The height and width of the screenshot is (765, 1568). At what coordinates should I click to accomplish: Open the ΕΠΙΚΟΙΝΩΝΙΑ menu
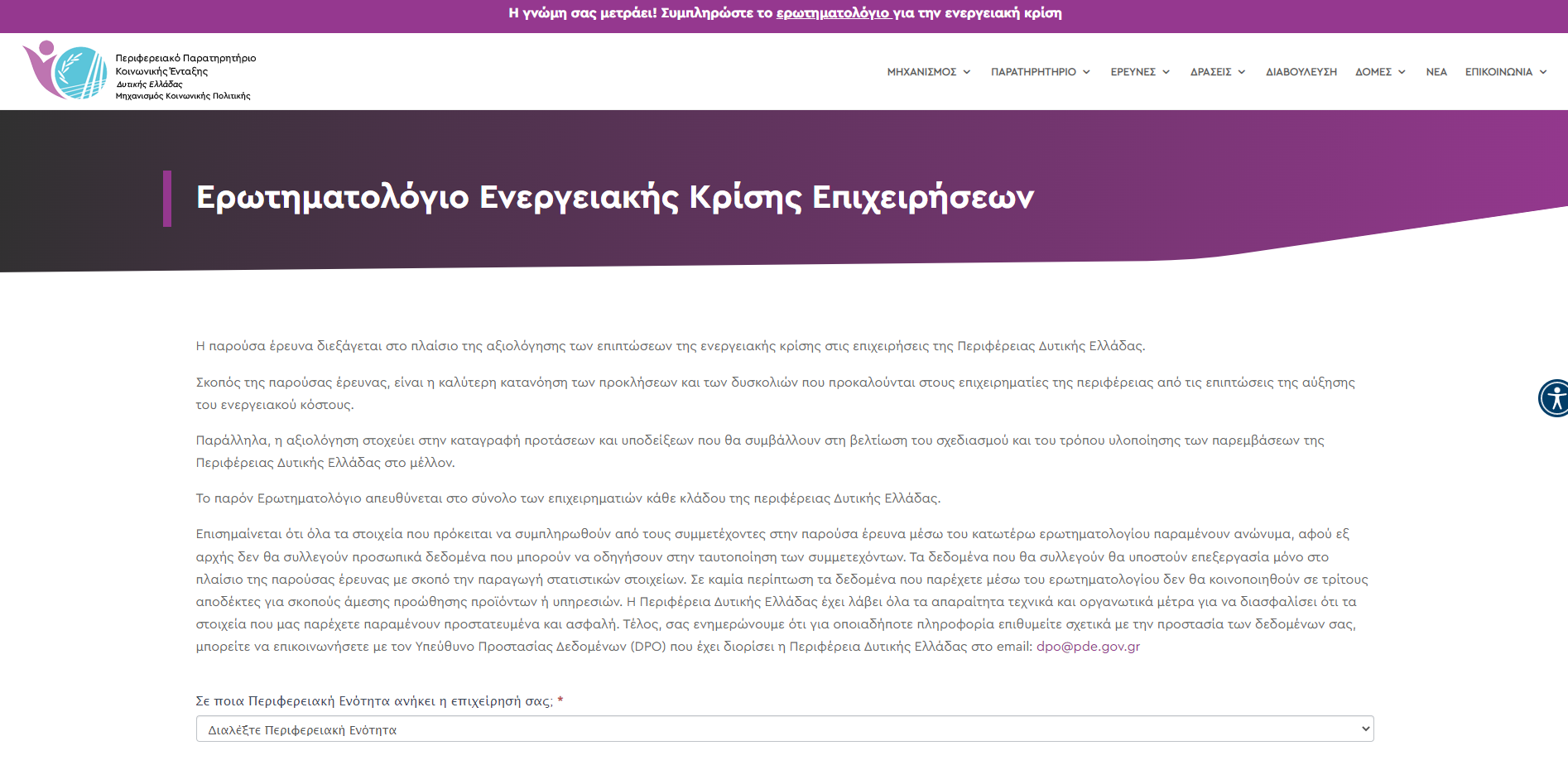point(1498,72)
